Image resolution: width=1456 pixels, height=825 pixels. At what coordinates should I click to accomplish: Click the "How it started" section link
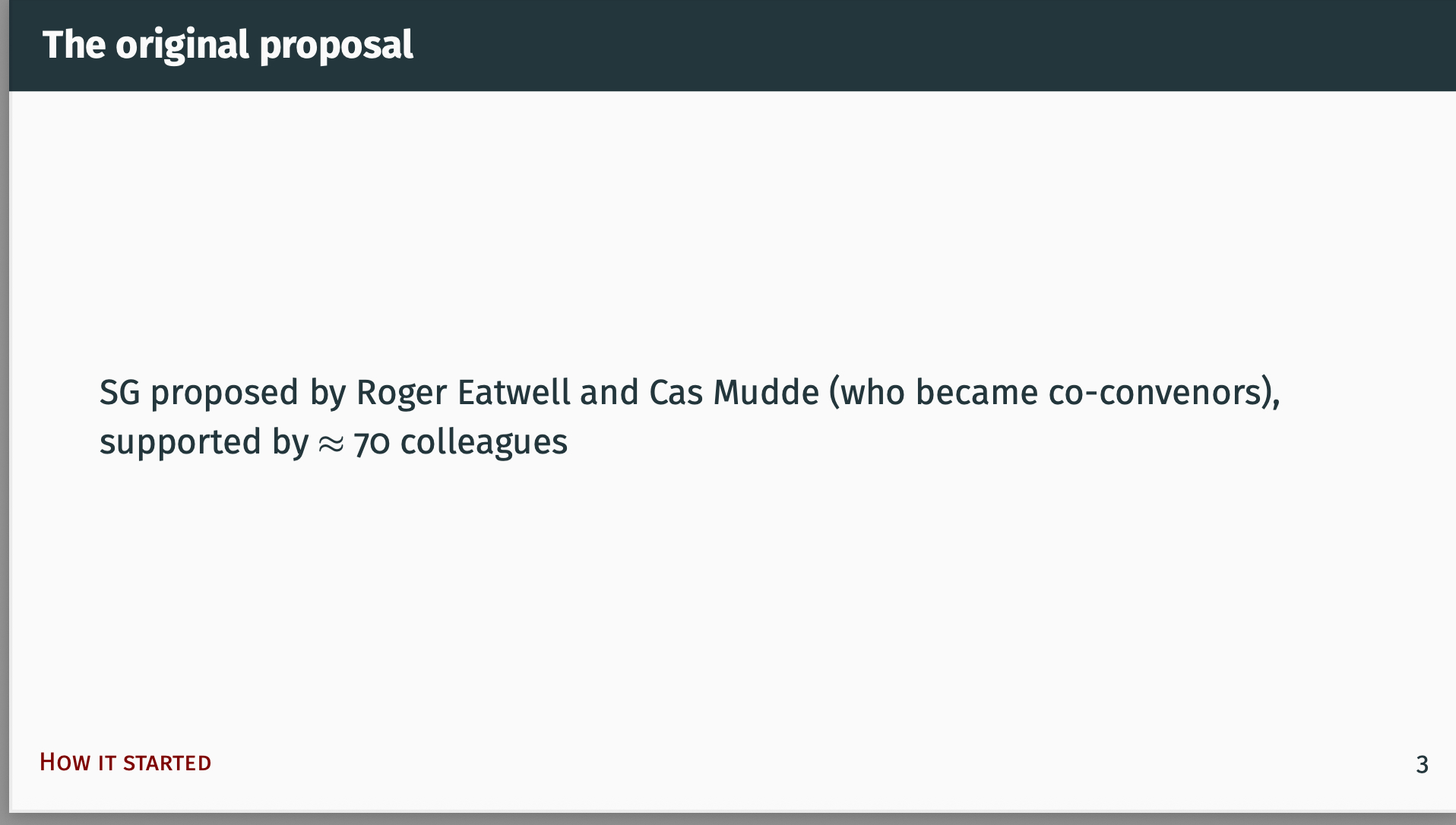tap(125, 762)
